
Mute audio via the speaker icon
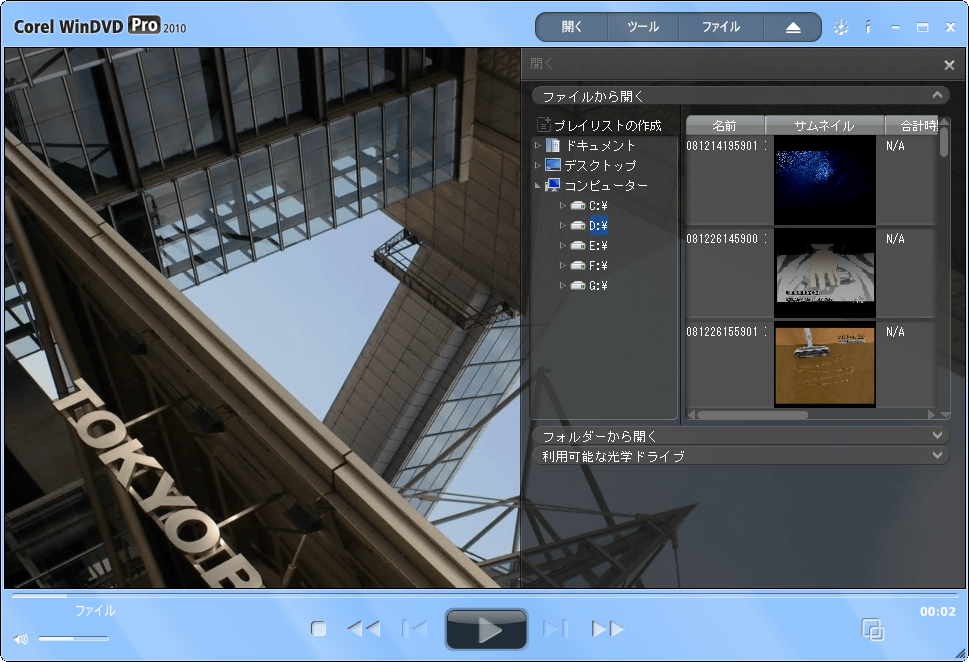(x=20, y=639)
